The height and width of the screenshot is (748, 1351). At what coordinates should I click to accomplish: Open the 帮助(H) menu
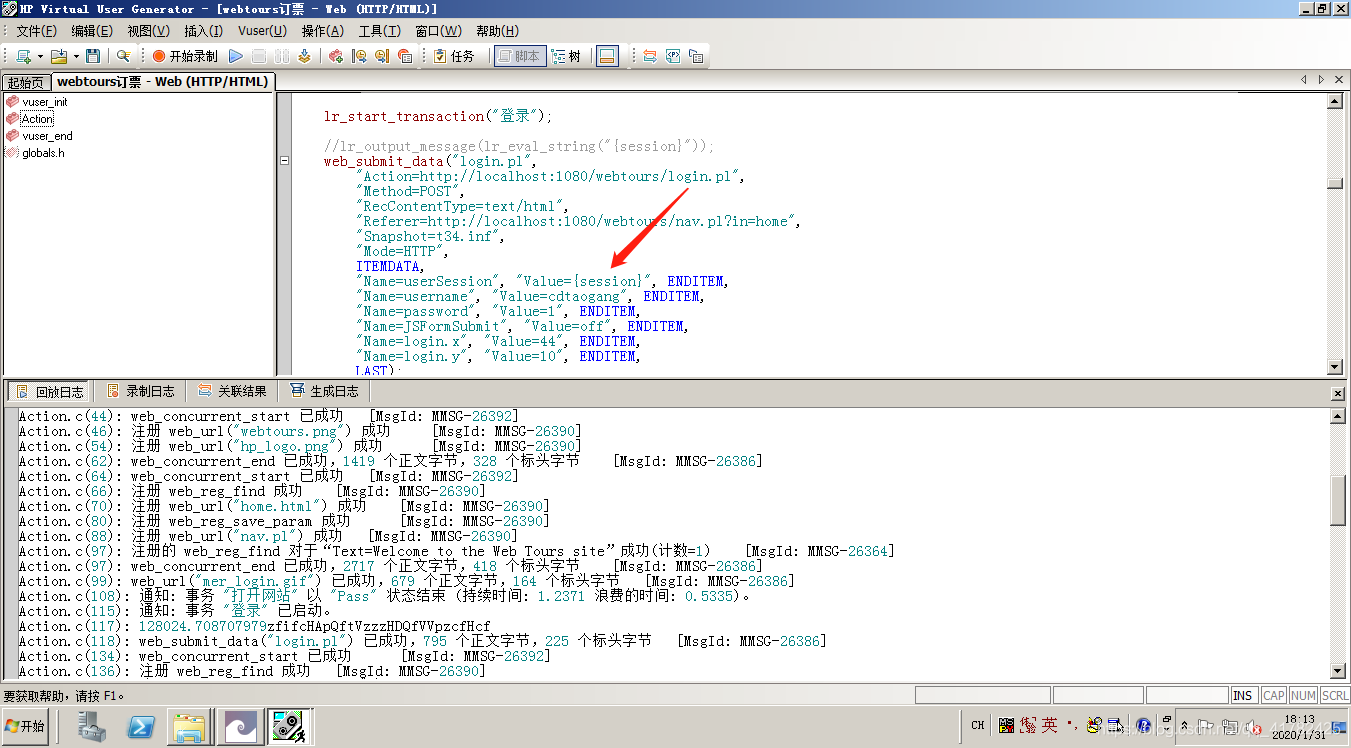498,32
